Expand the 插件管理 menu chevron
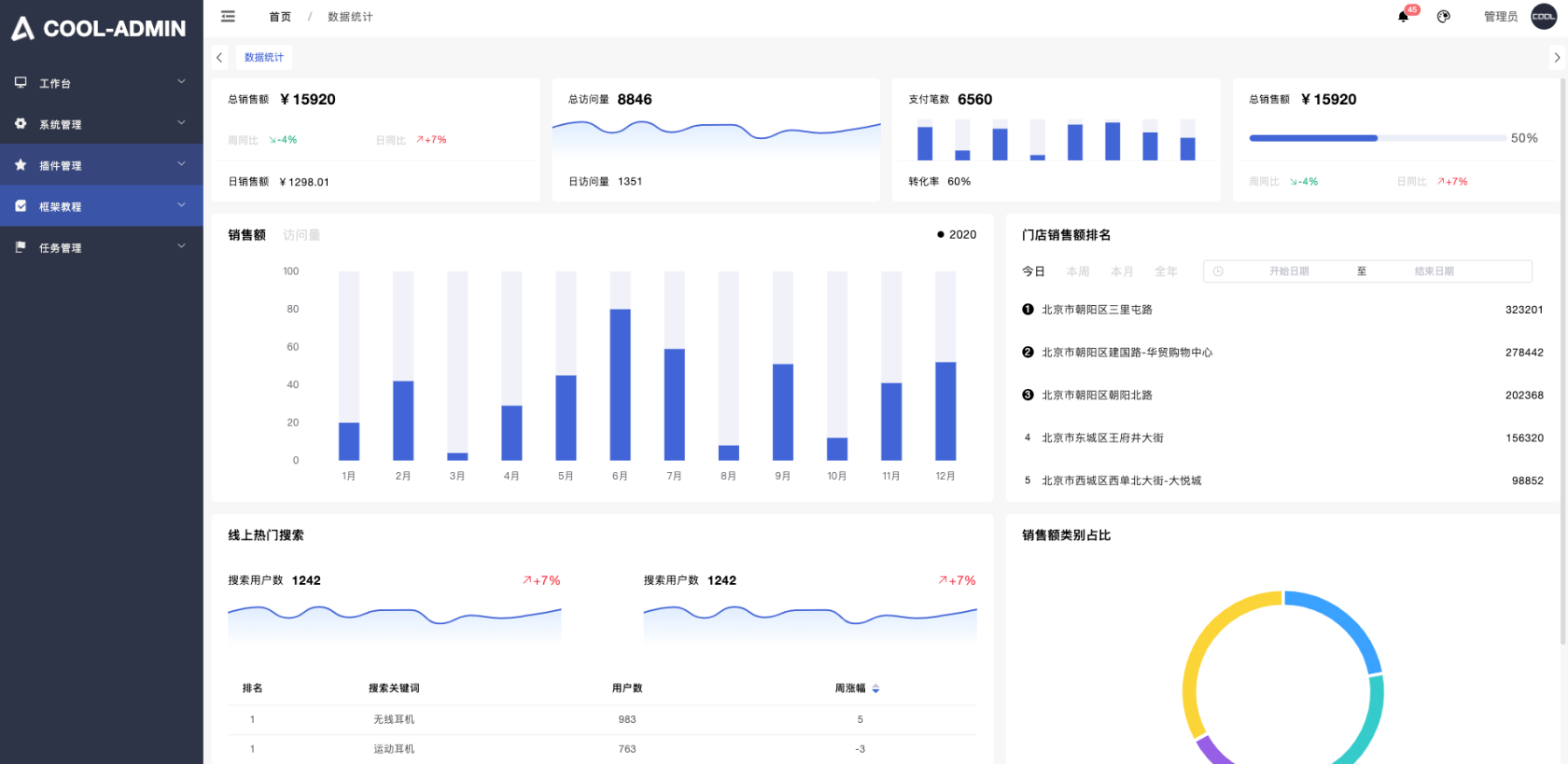The height and width of the screenshot is (764, 1568). 182,164
